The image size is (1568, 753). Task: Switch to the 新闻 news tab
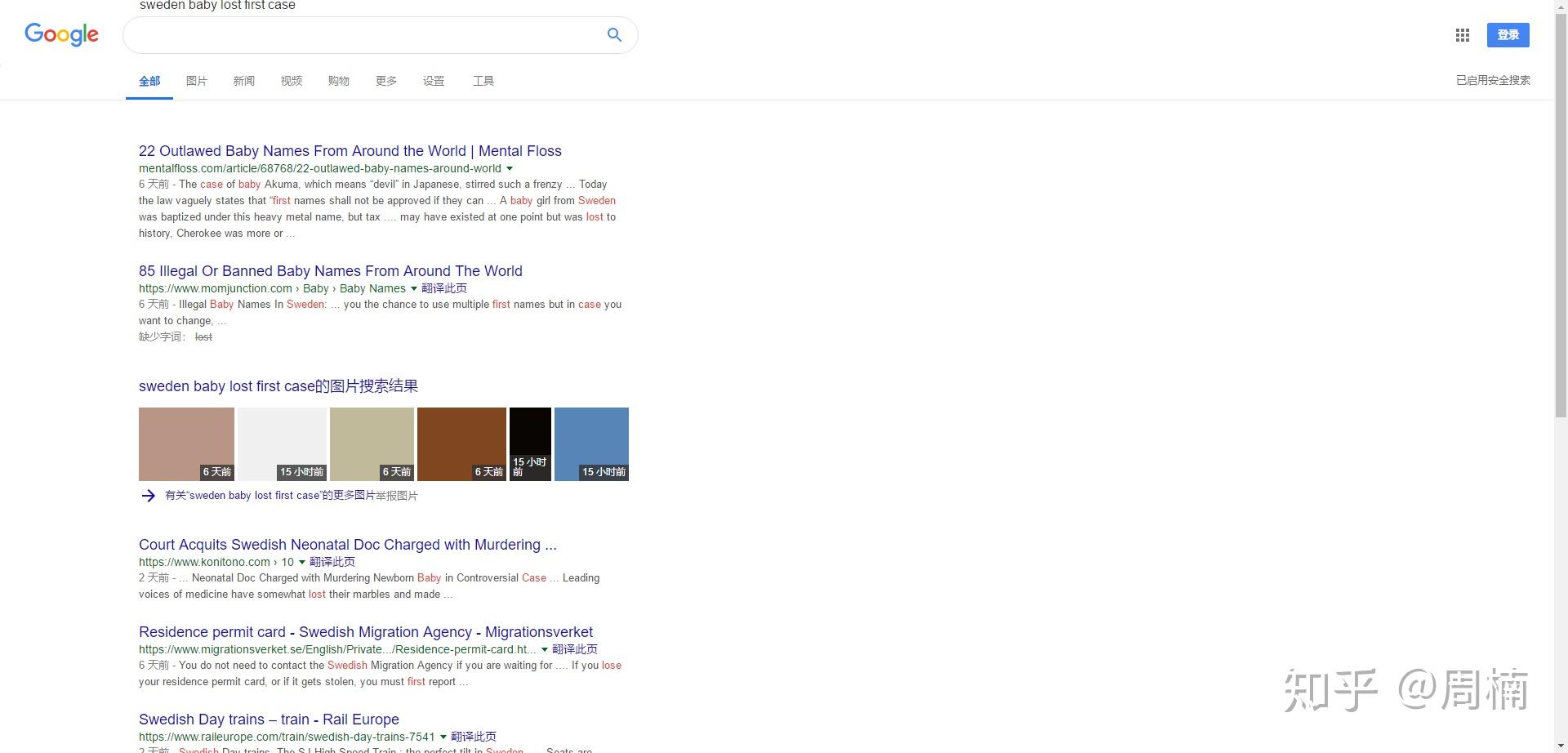click(243, 81)
